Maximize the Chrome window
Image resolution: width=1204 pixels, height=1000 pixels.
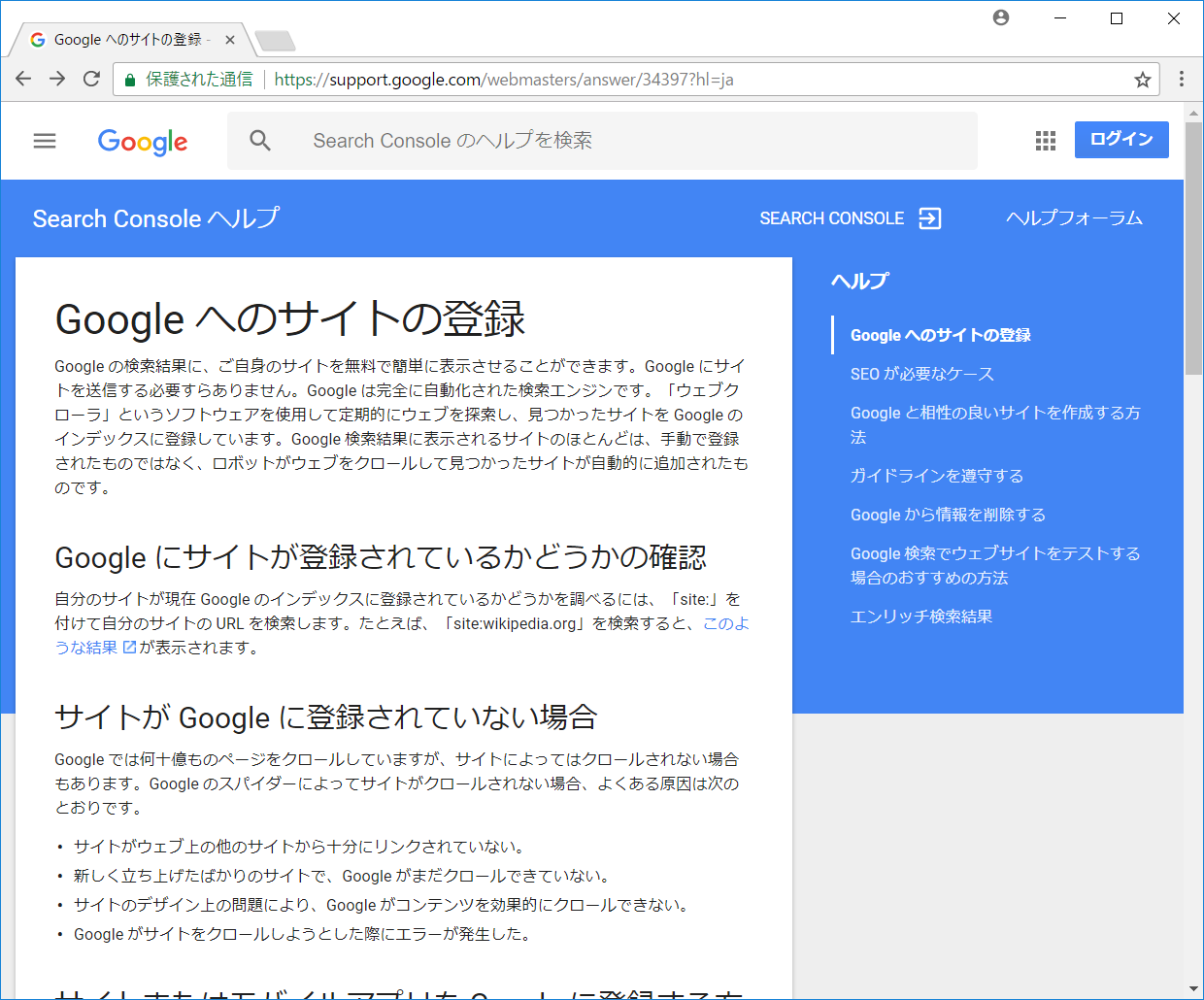pyautogui.click(x=1117, y=18)
